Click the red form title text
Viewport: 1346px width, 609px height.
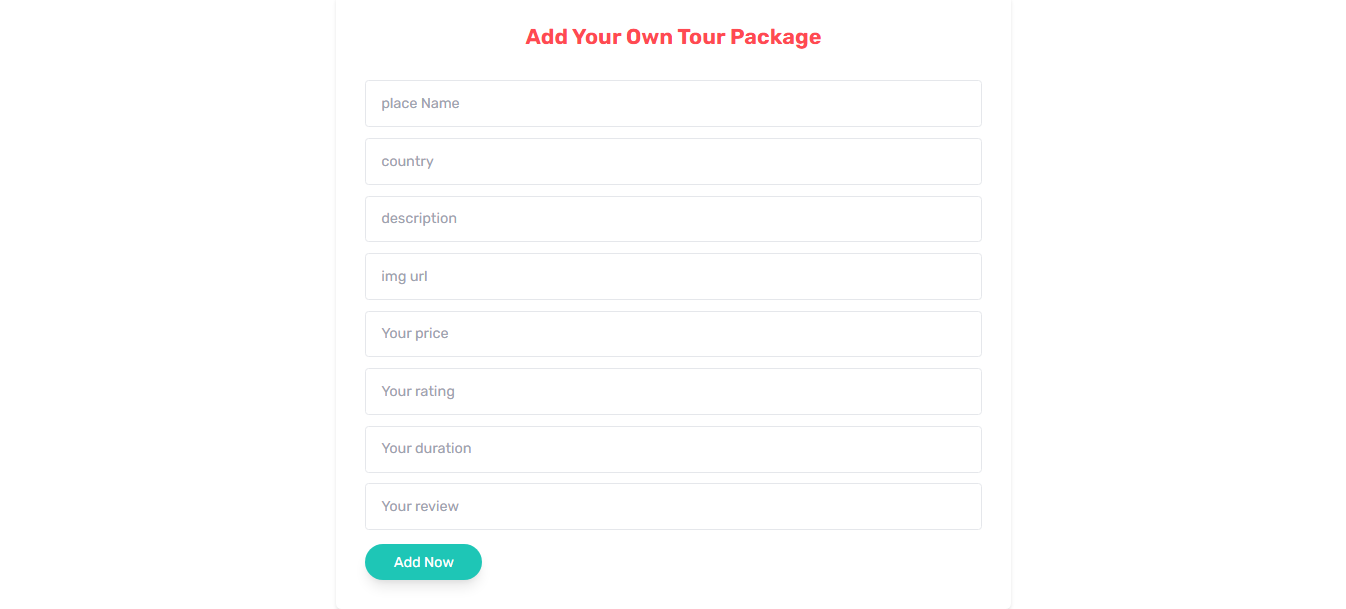[x=673, y=37]
